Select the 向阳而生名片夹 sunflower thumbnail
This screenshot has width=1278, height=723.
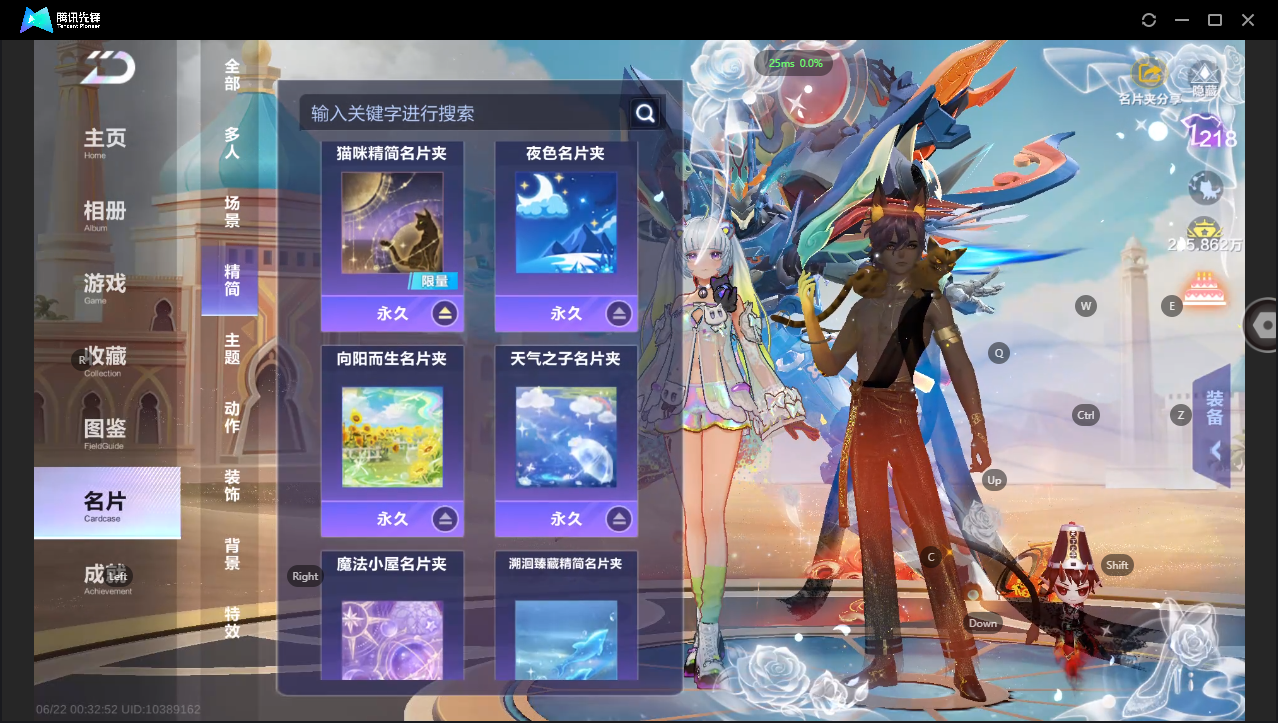(392, 437)
